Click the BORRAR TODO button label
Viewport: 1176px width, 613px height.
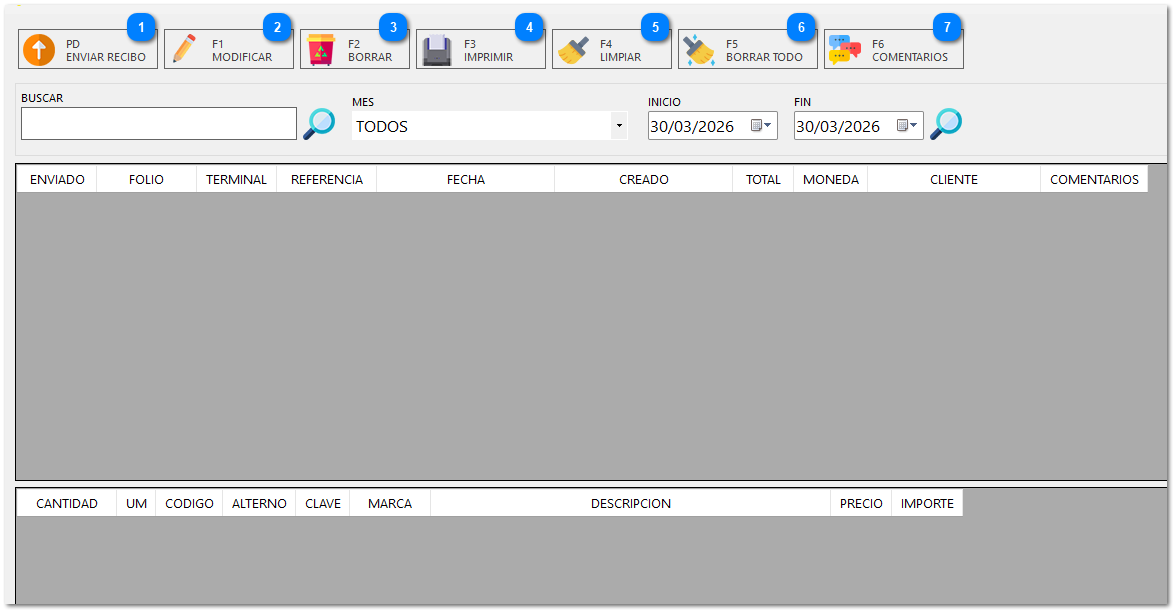point(764,57)
